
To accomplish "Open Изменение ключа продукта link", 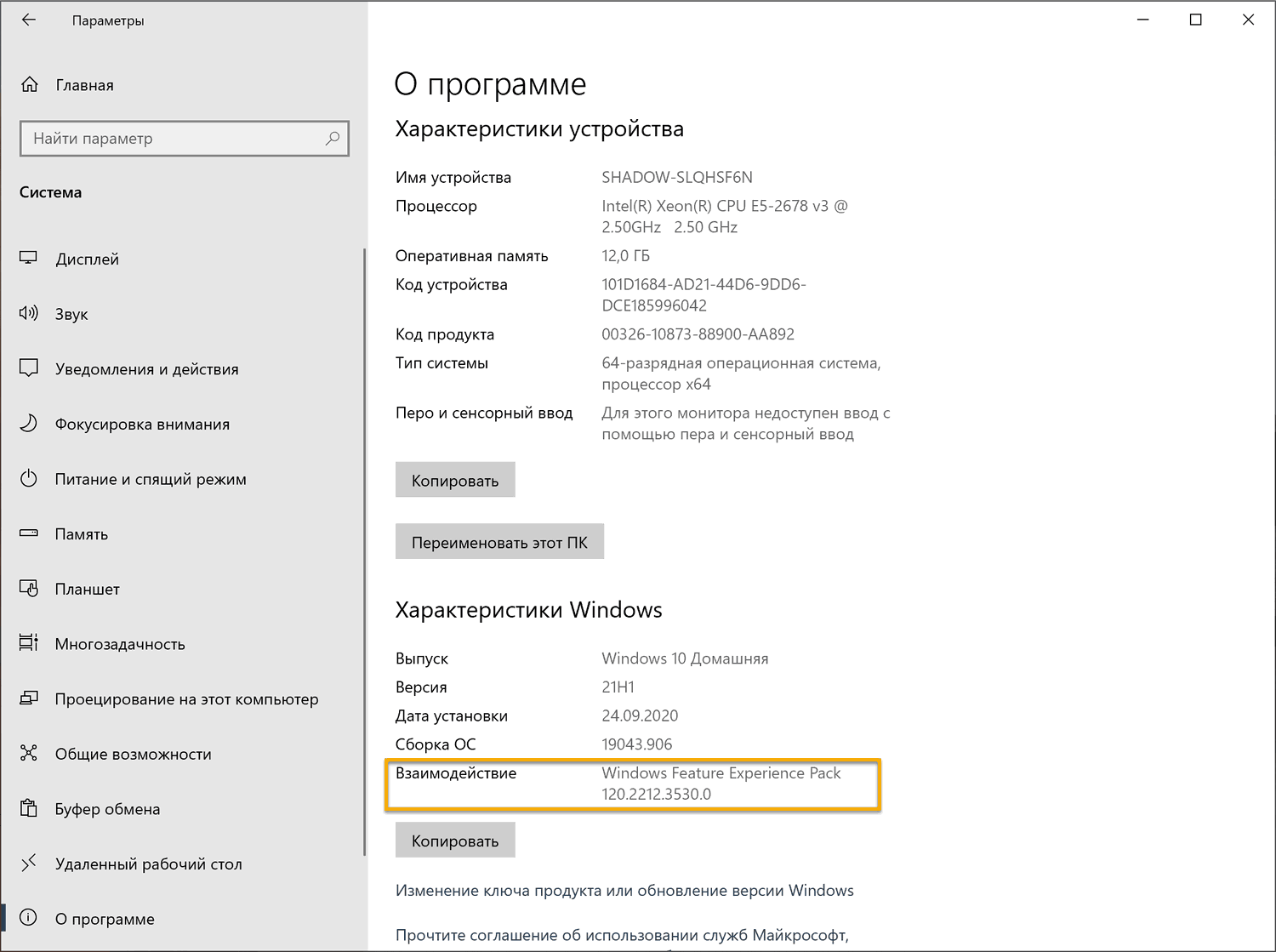I will pyautogui.click(x=624, y=890).
